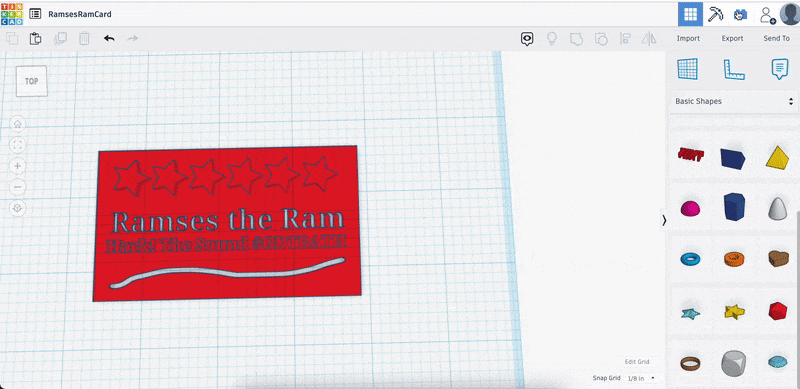Viewport: 800px width, 389px height.
Task: Select the Ruler tool
Action: point(734,69)
